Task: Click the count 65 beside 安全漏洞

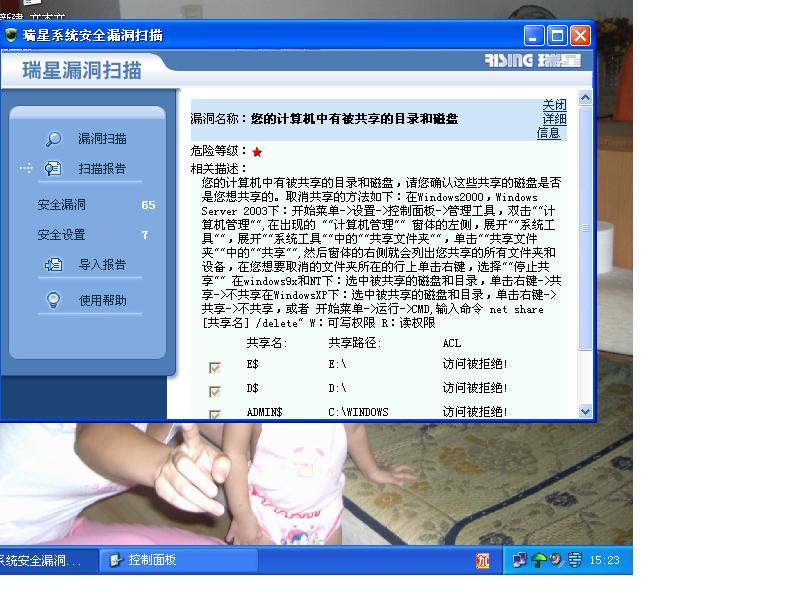Action: 148,205
